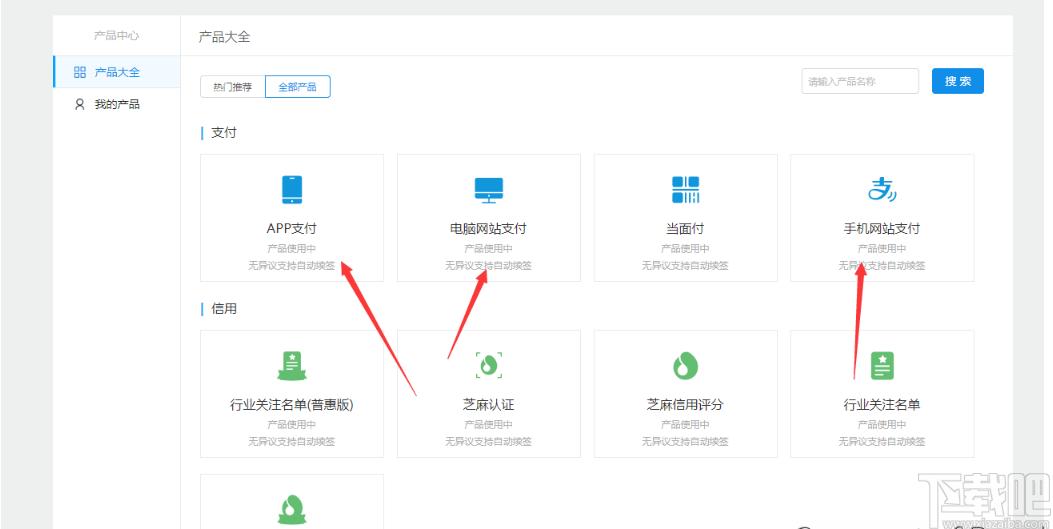Viewport: 1053px width, 529px height.
Task: Open 我的产品 in the sidebar
Action: (x=117, y=104)
